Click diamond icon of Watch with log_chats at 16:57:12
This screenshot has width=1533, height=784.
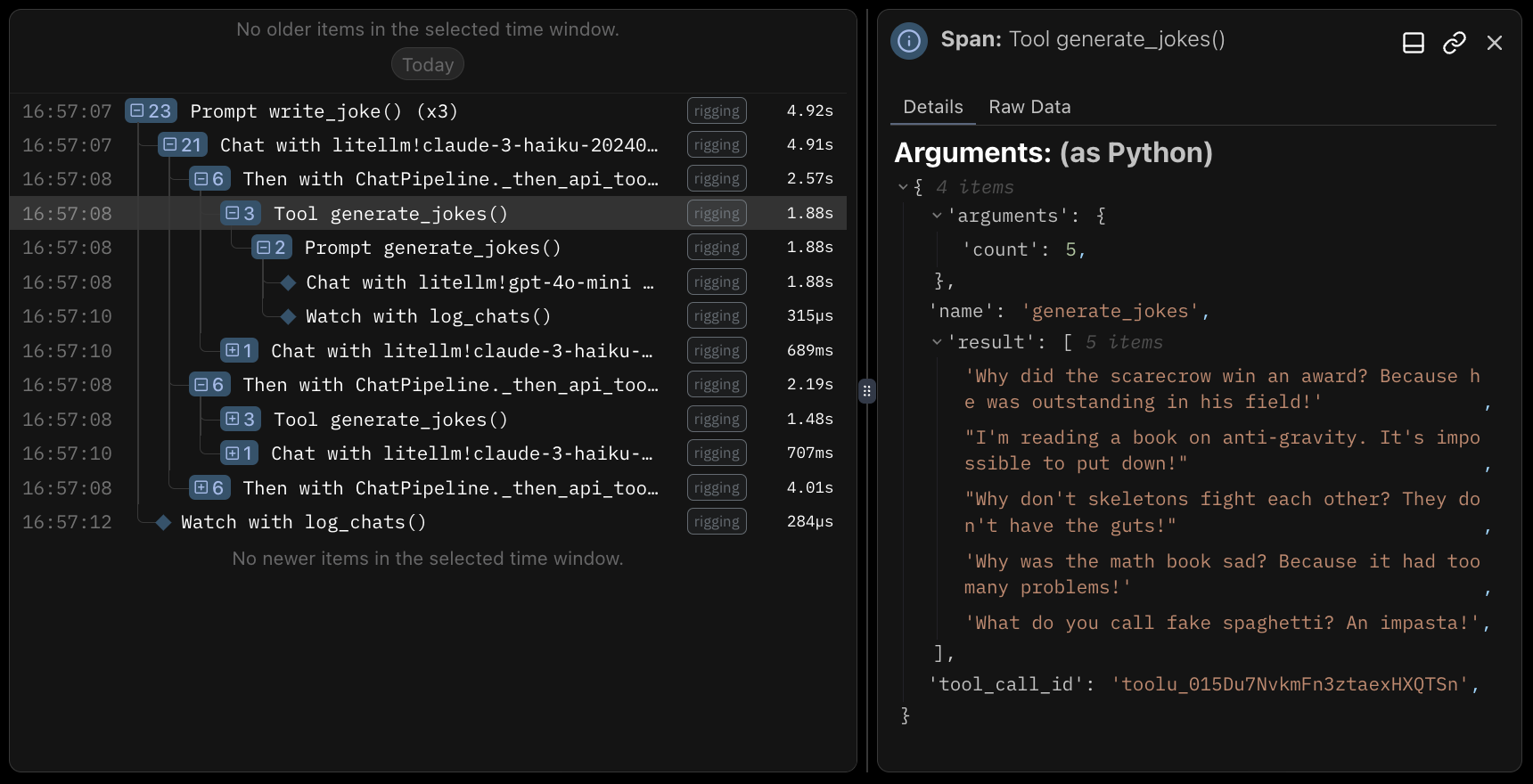(163, 522)
